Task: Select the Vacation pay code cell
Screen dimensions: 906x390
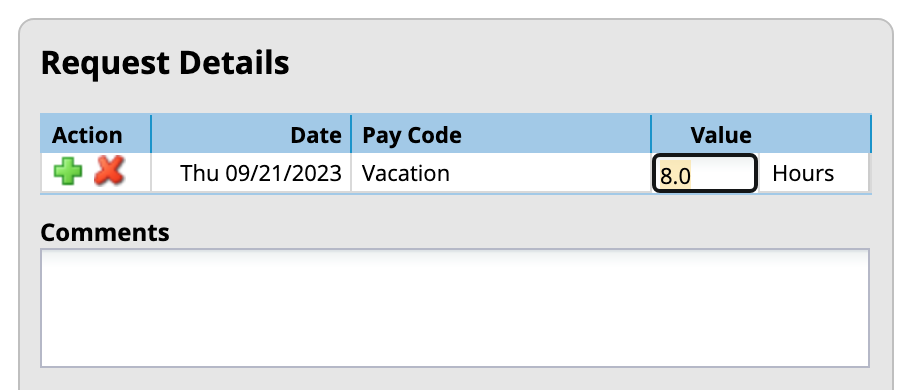Action: tap(406, 173)
